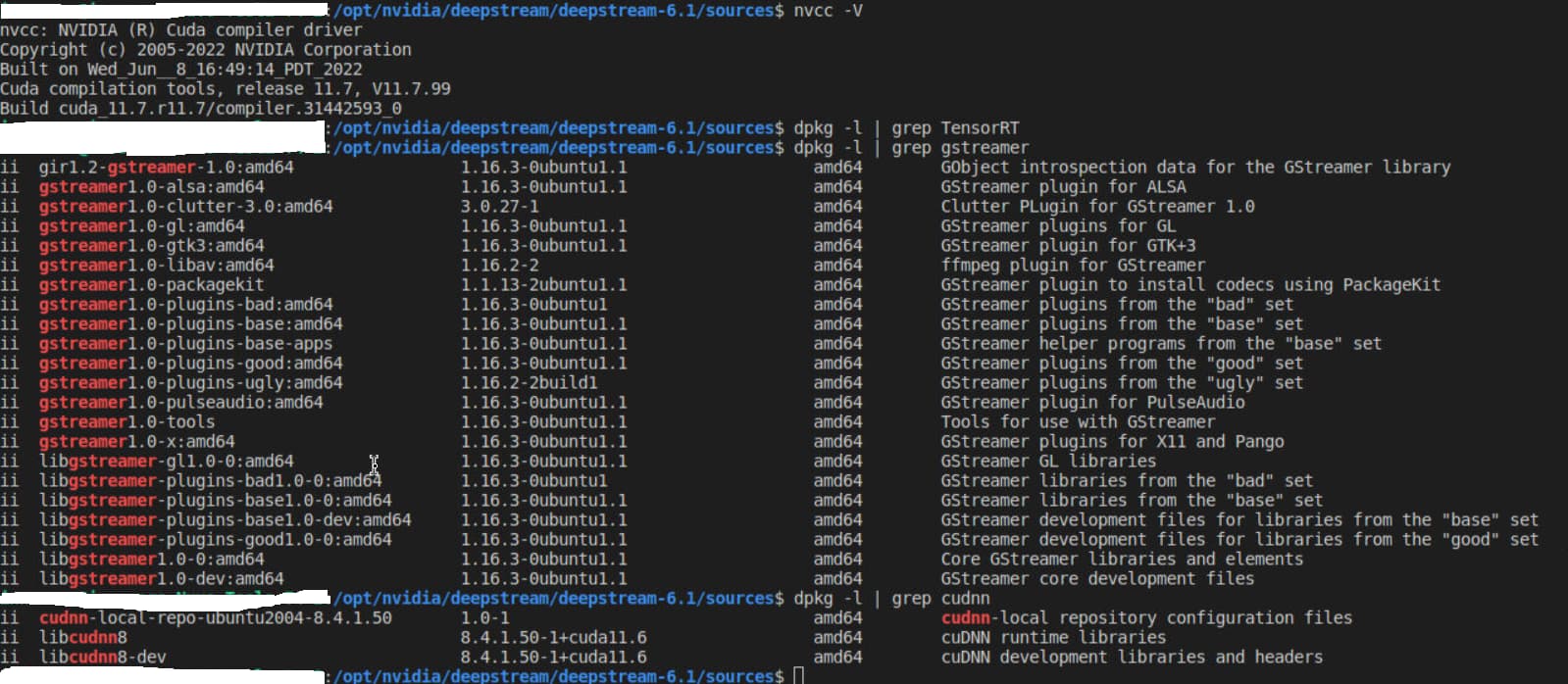Click version 1.16.2-2 of libav plugin

point(500,266)
